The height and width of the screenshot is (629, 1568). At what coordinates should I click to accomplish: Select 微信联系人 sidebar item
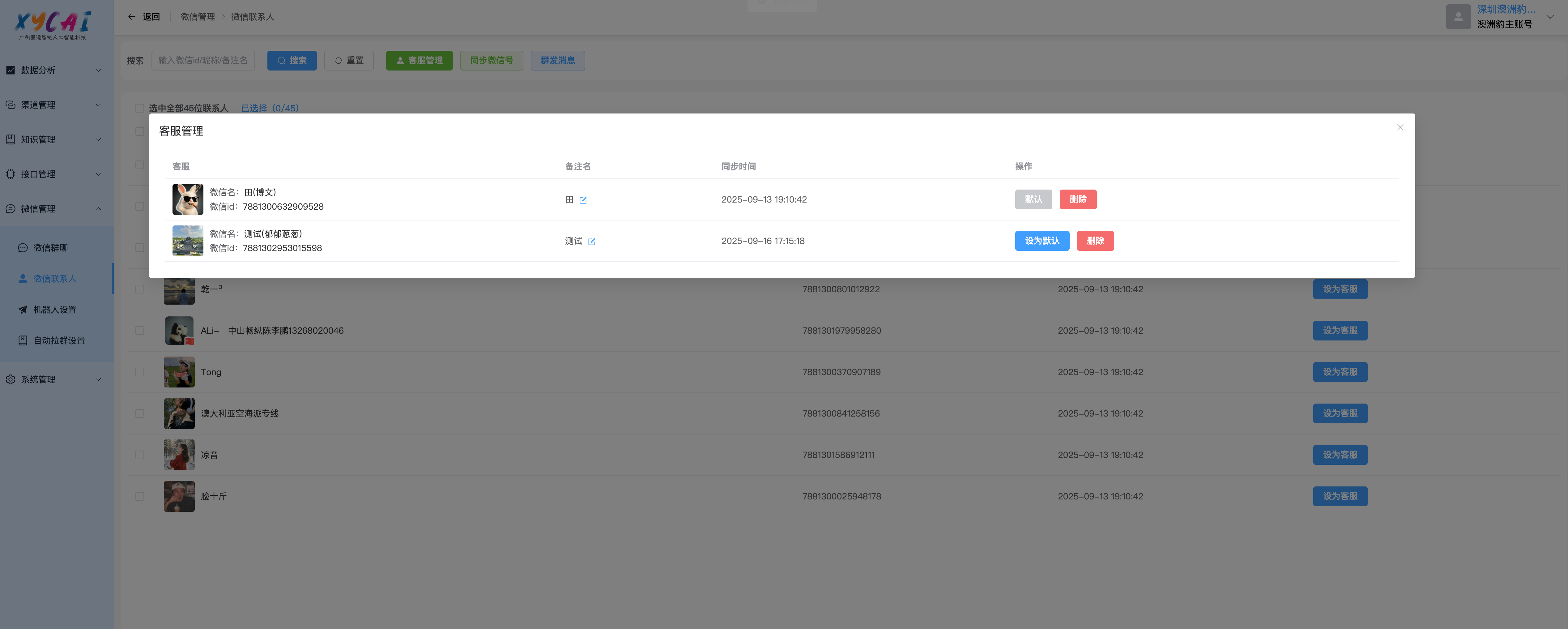(55, 278)
